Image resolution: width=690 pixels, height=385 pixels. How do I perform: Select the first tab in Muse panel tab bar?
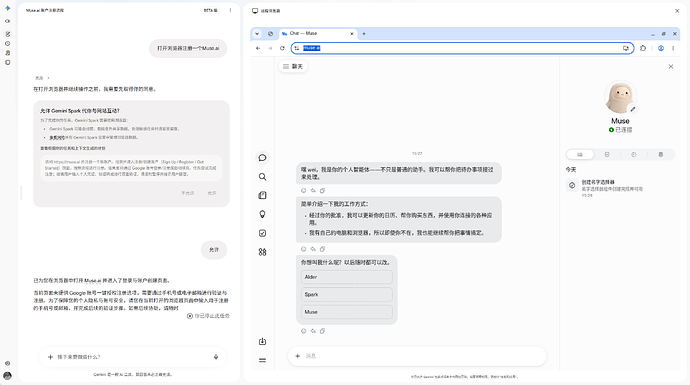[580, 154]
